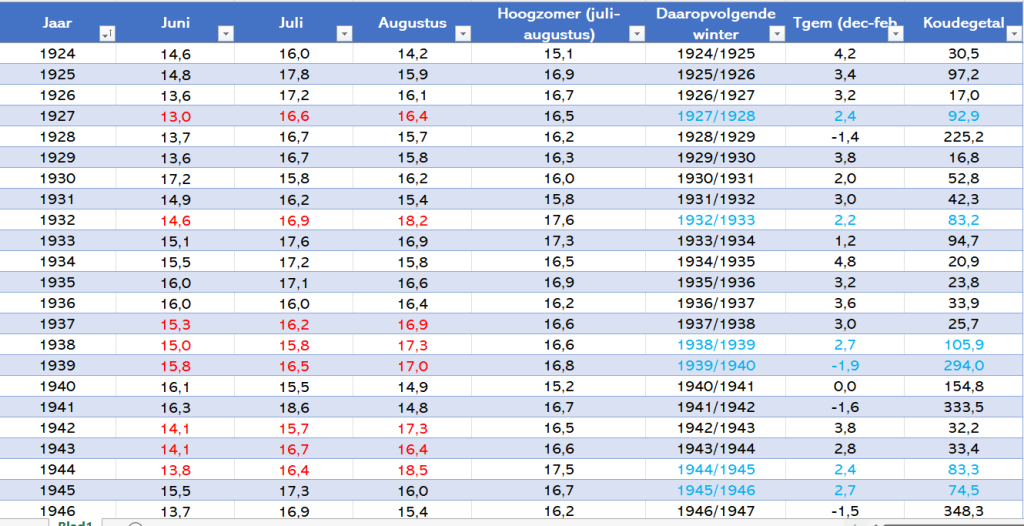The image size is (1024, 526).
Task: Select the year cell 1946
Action: tap(57, 511)
